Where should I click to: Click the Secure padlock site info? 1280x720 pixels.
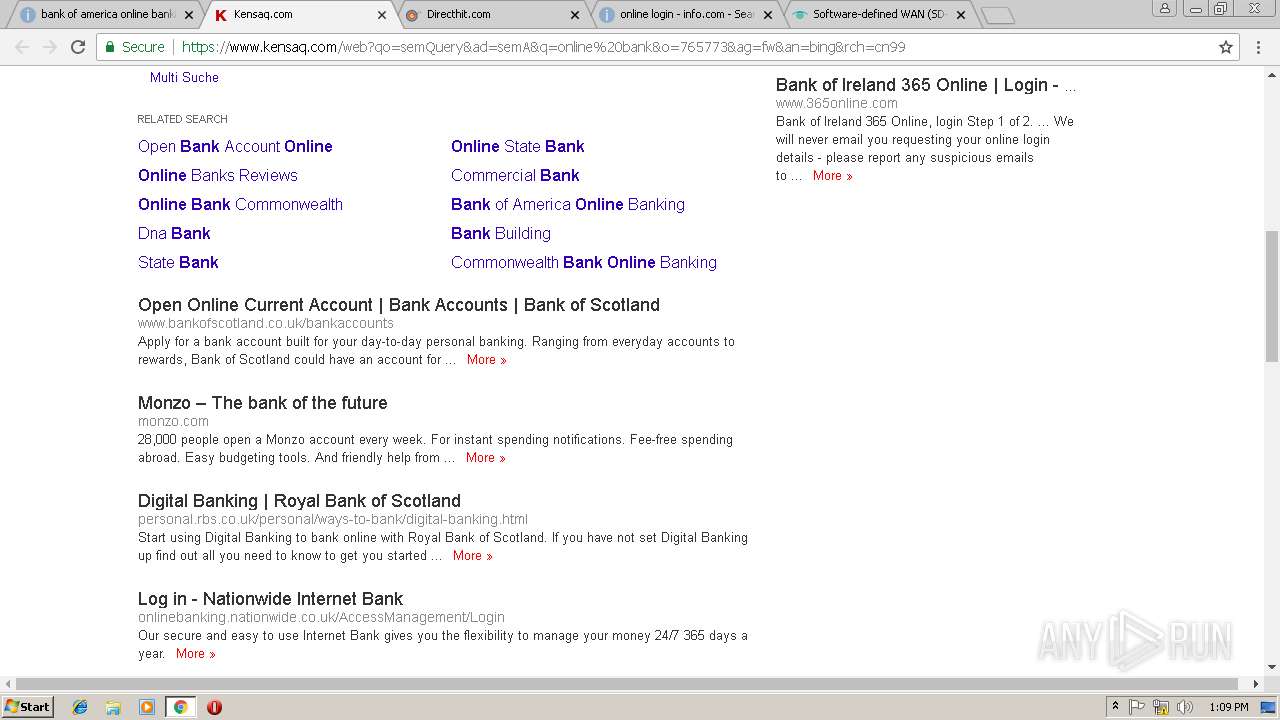tap(134, 47)
